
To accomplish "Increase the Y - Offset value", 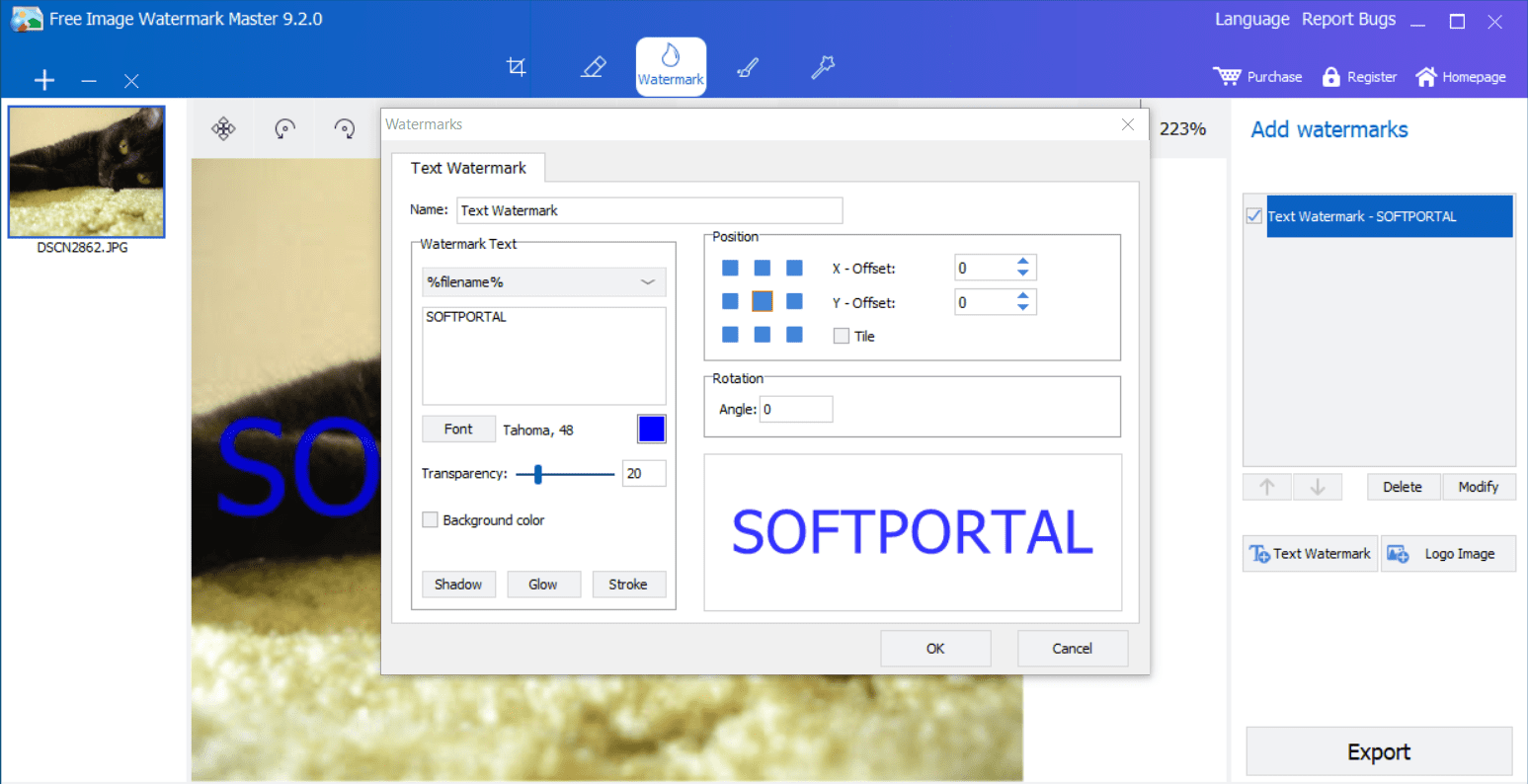I will (1023, 296).
